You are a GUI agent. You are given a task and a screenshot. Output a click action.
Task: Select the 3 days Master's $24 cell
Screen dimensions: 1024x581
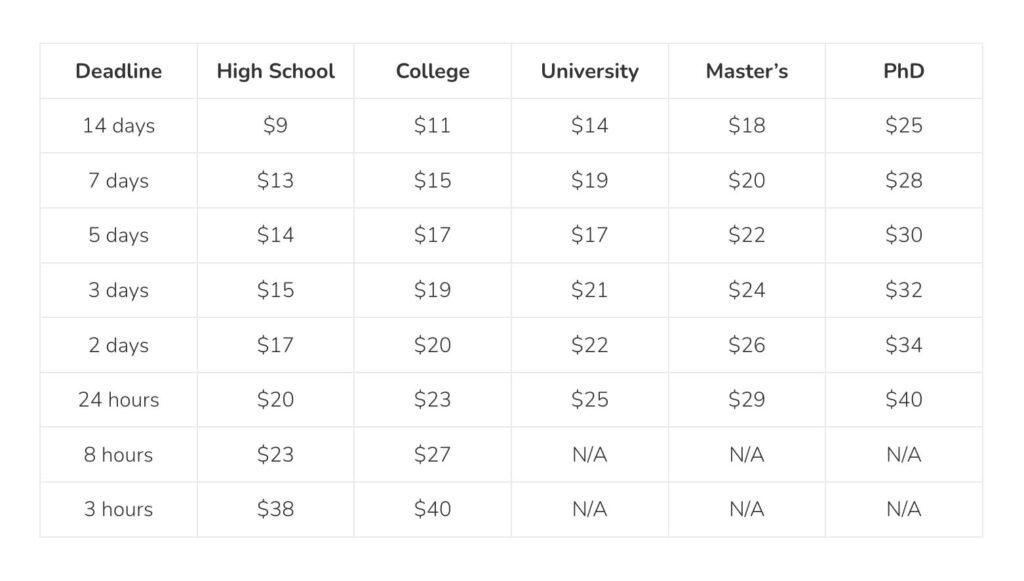point(746,290)
